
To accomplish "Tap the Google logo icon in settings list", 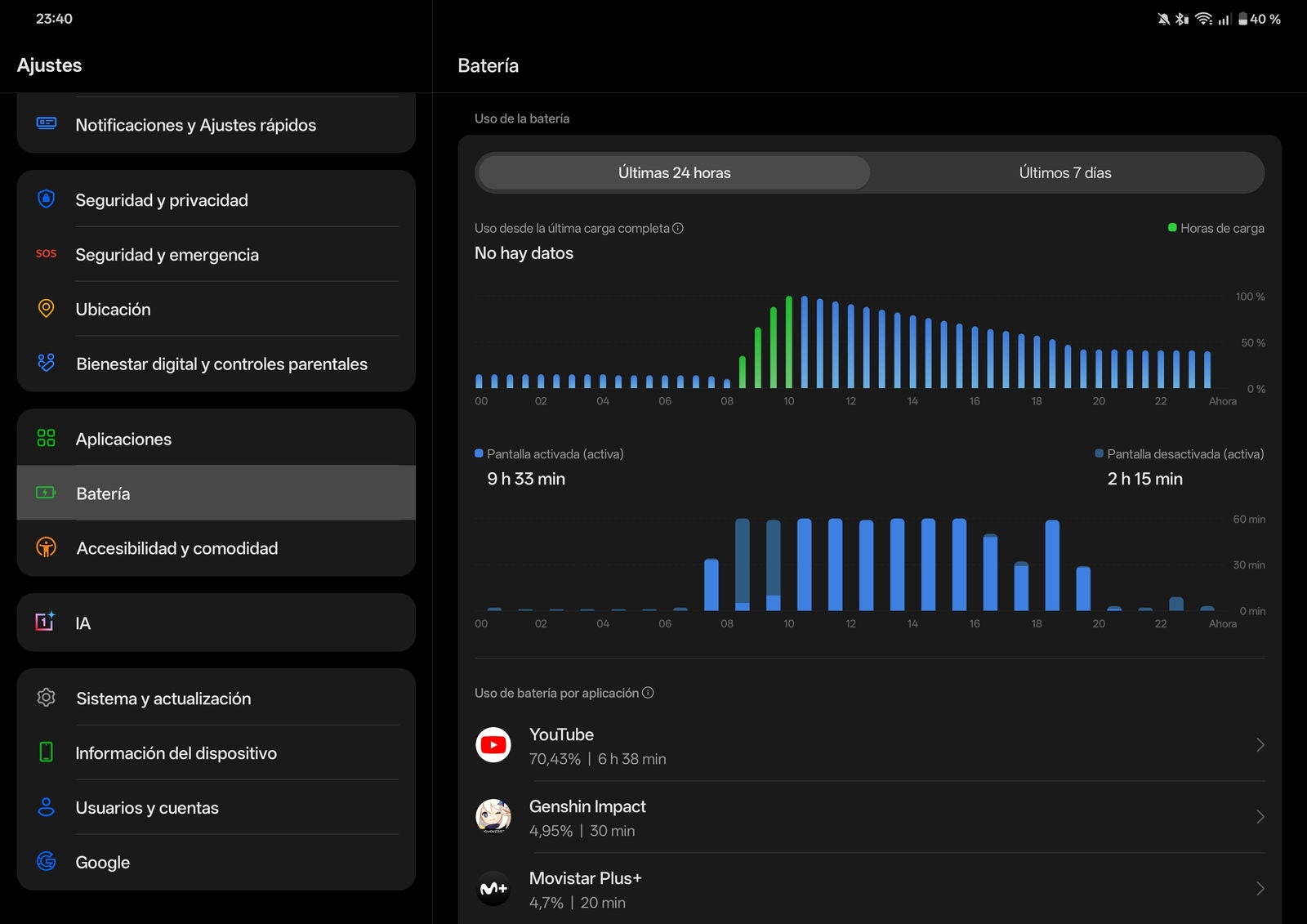I will [47, 862].
